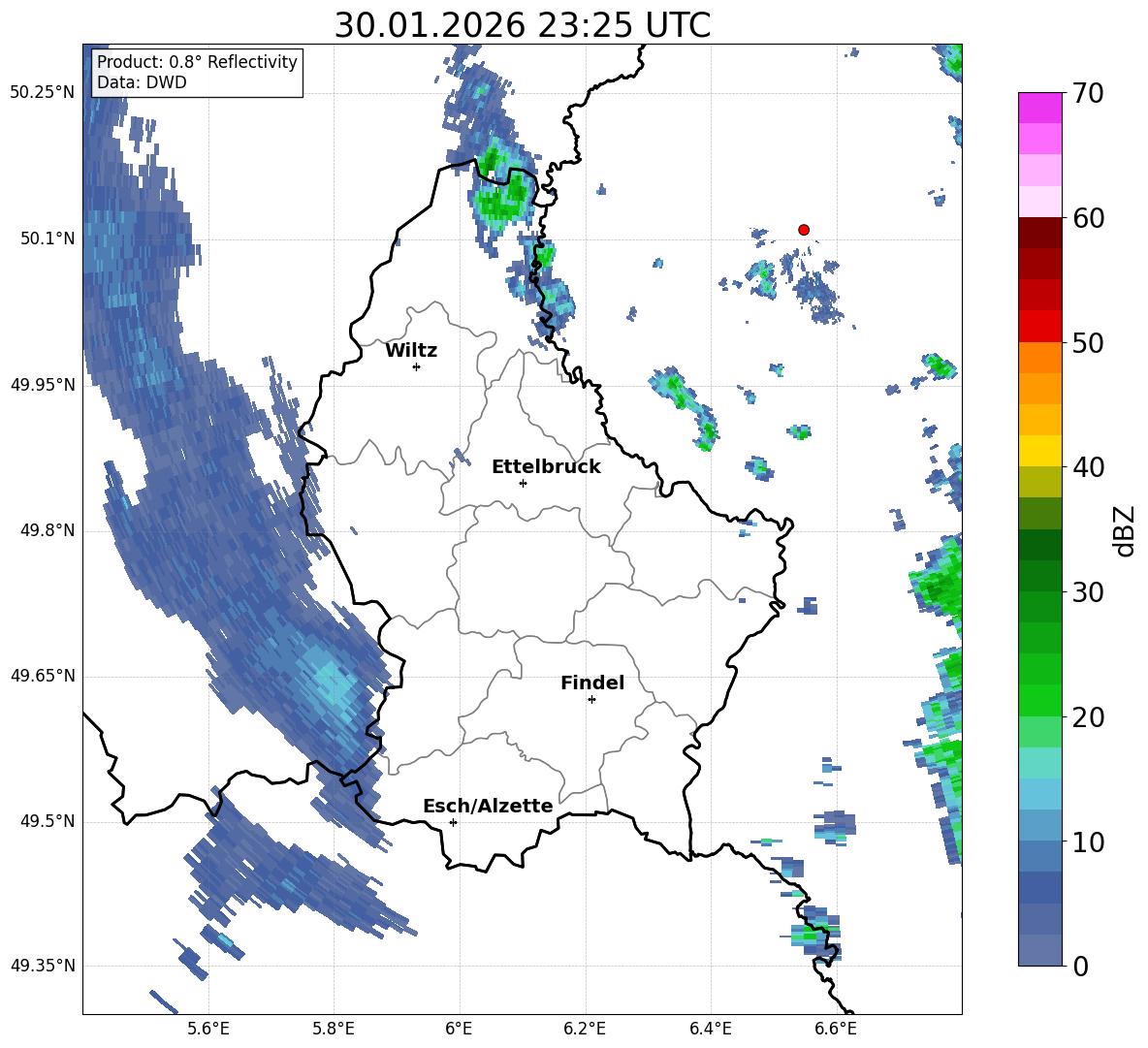
Task: Click the bright green colorbar segment near 20
Action: pos(1039,700)
